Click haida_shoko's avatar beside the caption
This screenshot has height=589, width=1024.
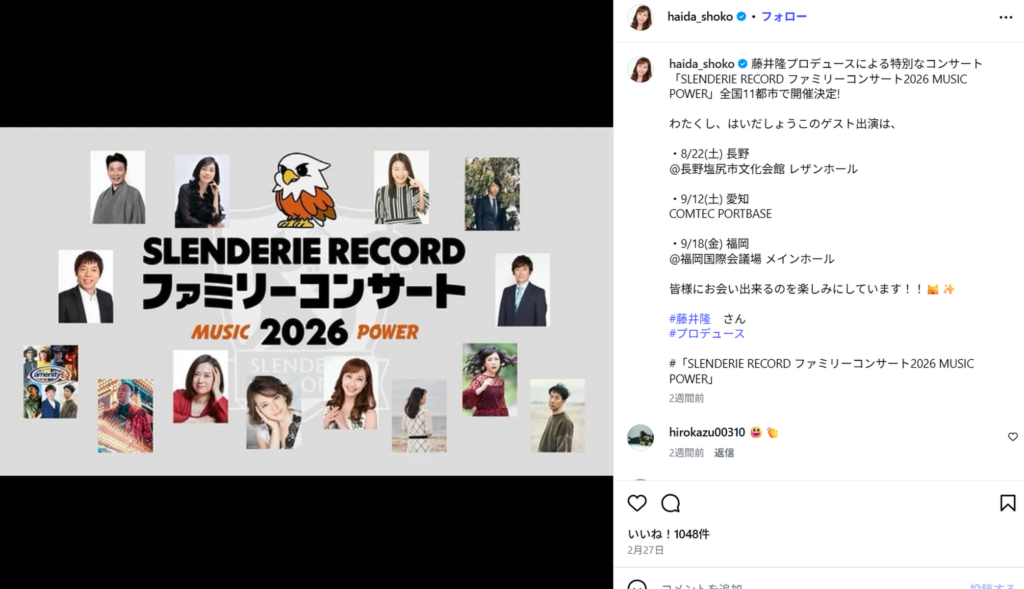click(x=640, y=69)
